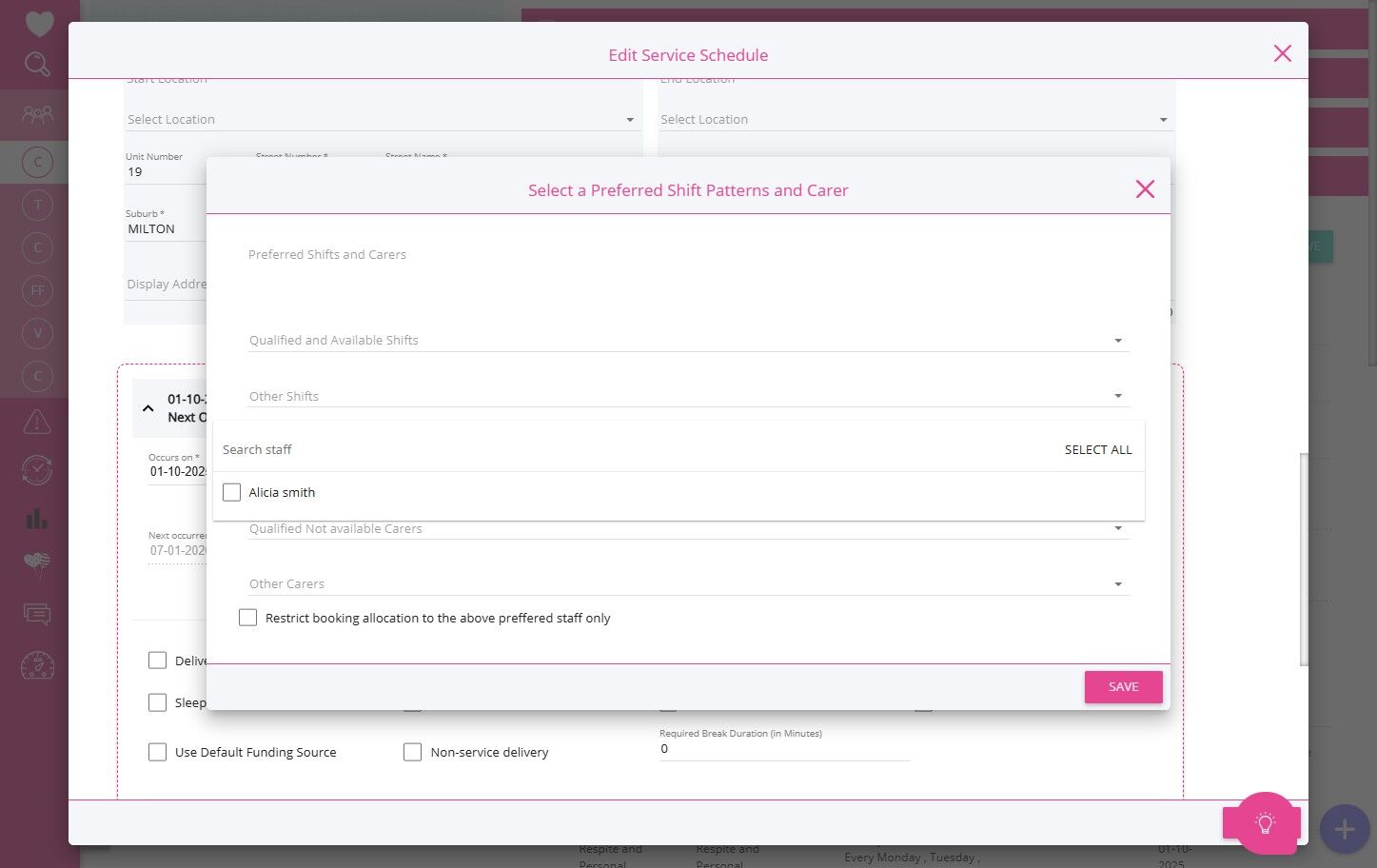Screen dimensions: 1377x868
Task: Collapse the 01-10 occurrence section chevron
Action: [x=148, y=408]
